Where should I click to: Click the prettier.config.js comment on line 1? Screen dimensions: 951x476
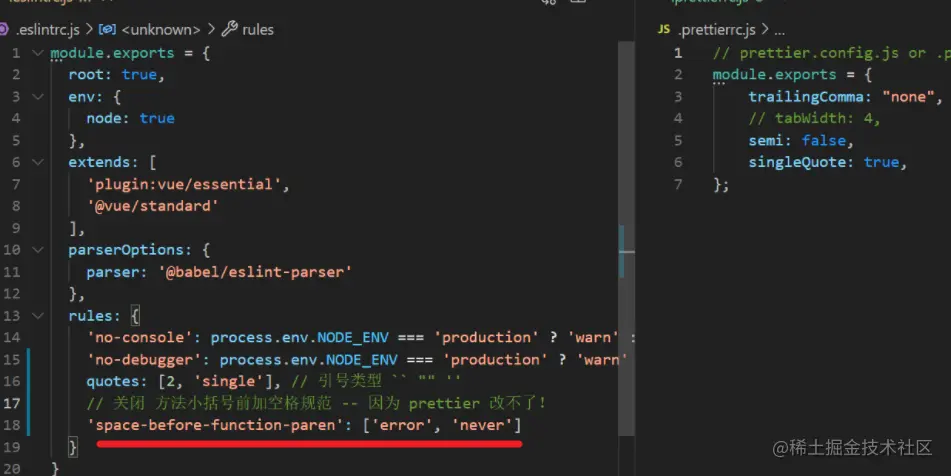[x=832, y=53]
